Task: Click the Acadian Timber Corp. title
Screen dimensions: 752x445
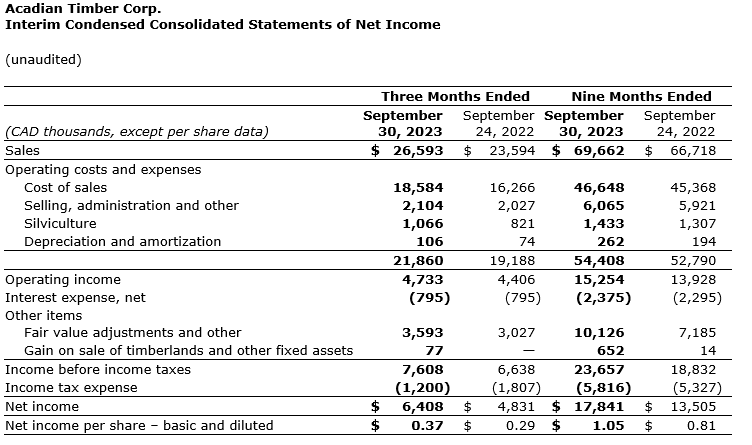Action: [83, 9]
